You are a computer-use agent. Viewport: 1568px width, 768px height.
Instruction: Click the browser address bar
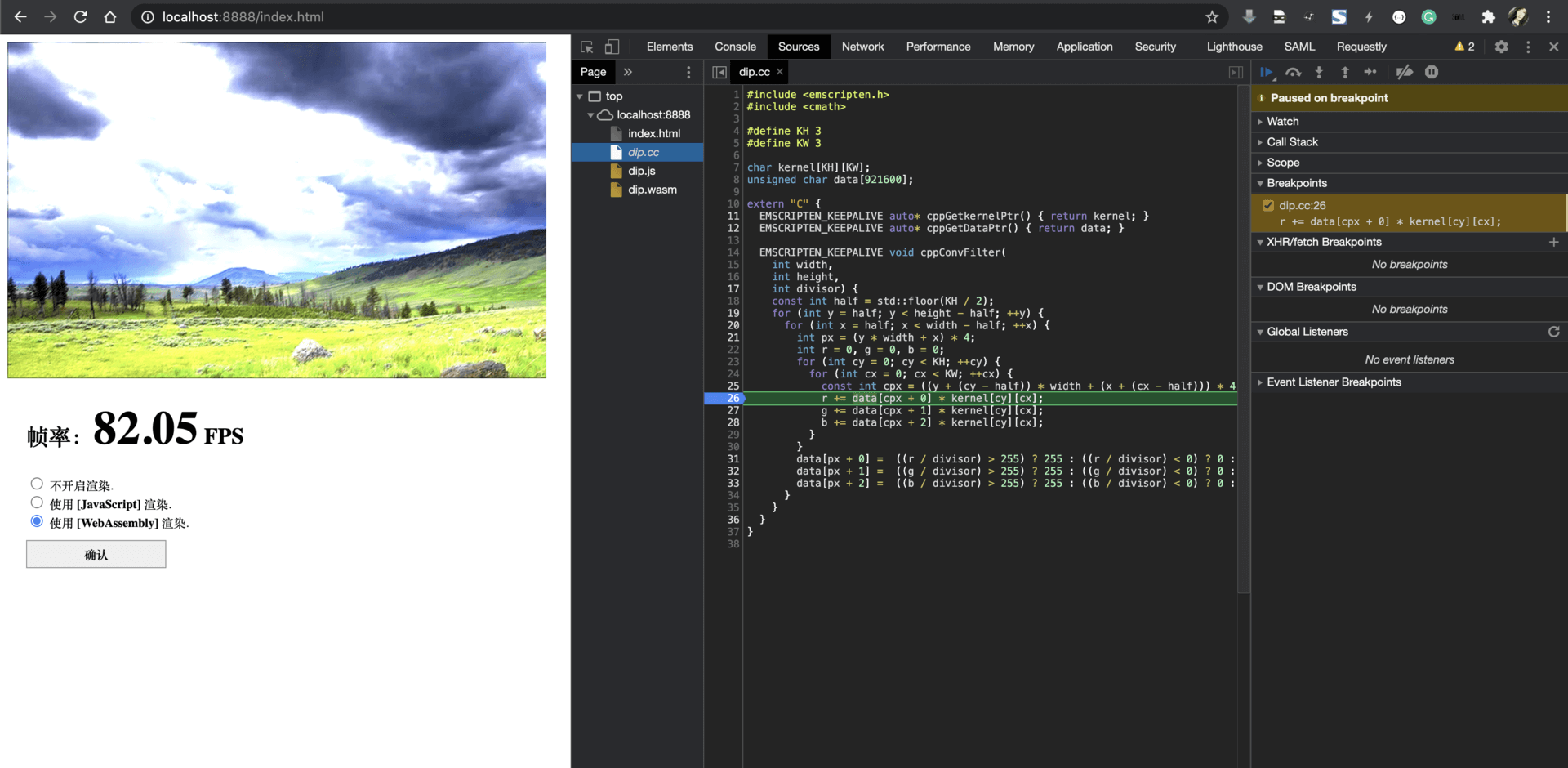coord(653,16)
